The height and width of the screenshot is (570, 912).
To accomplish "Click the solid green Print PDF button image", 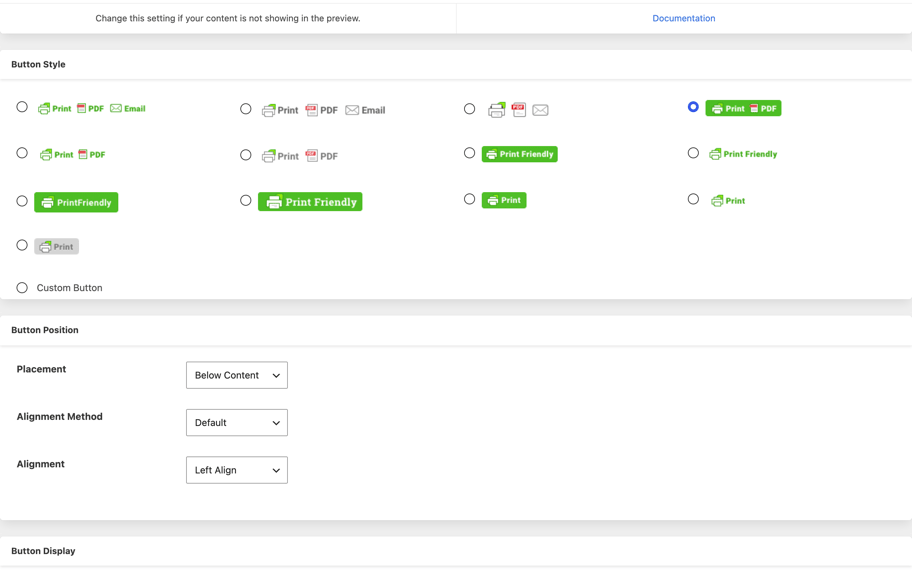I will pos(743,108).
